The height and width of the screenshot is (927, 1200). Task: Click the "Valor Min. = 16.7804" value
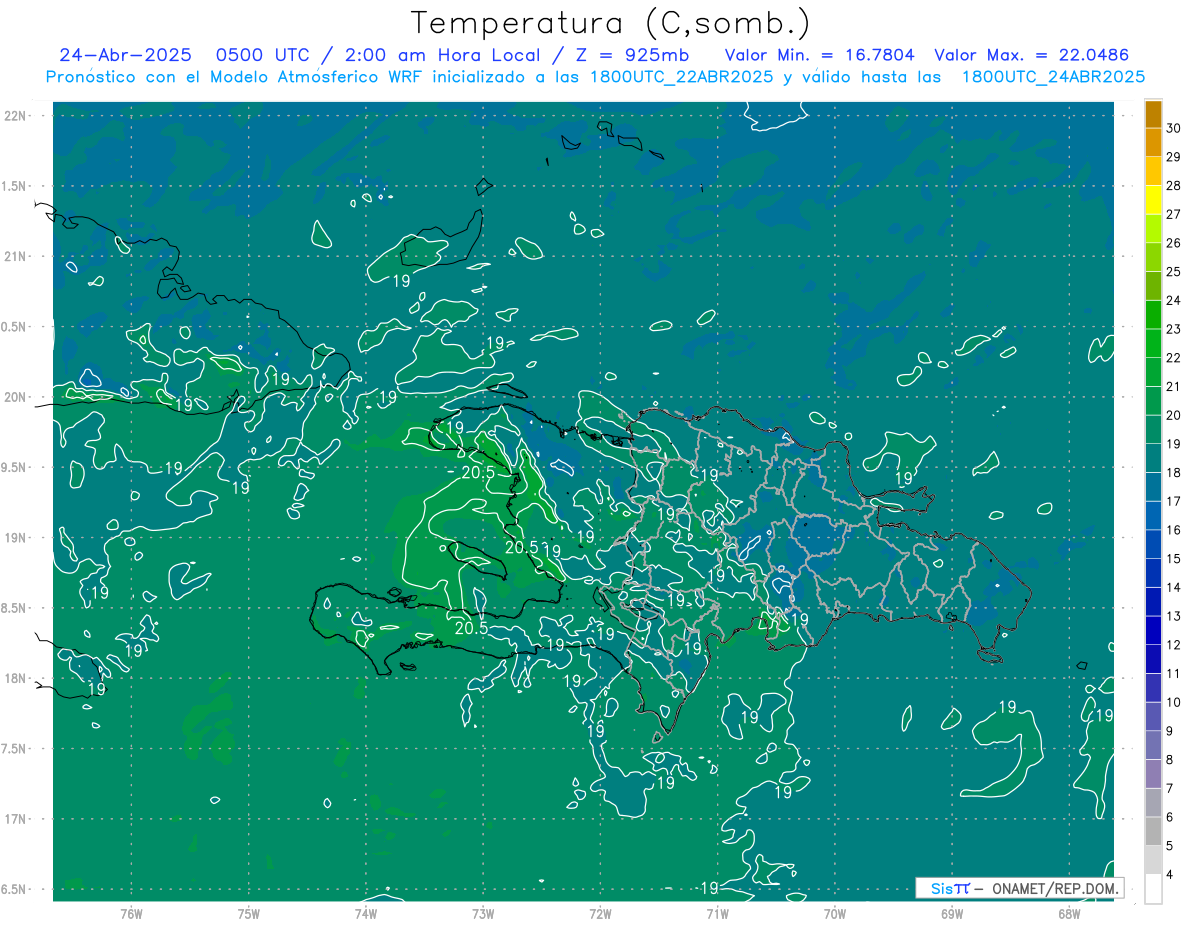tap(819, 55)
